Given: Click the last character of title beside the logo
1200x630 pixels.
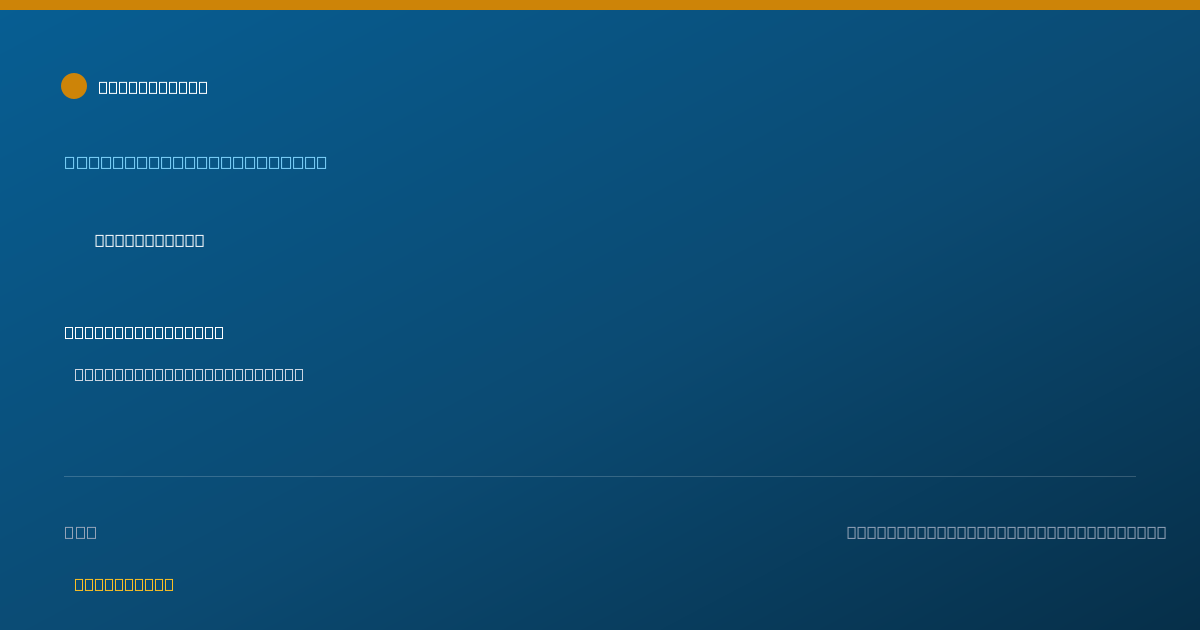Looking at the screenshot, I should [203, 87].
